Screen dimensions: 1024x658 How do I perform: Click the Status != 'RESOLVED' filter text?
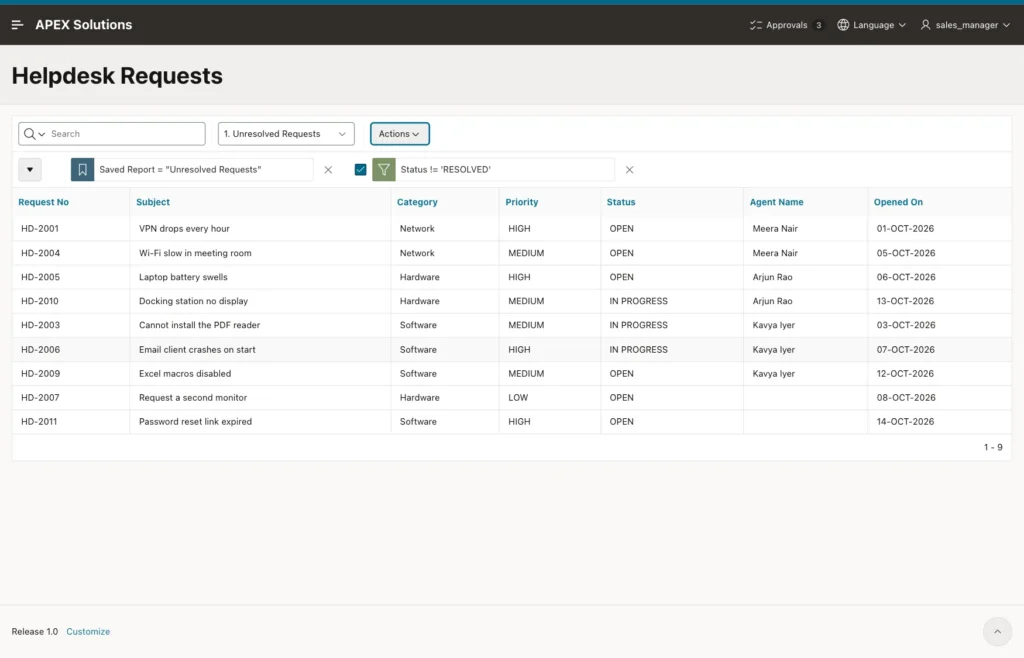(x=445, y=170)
